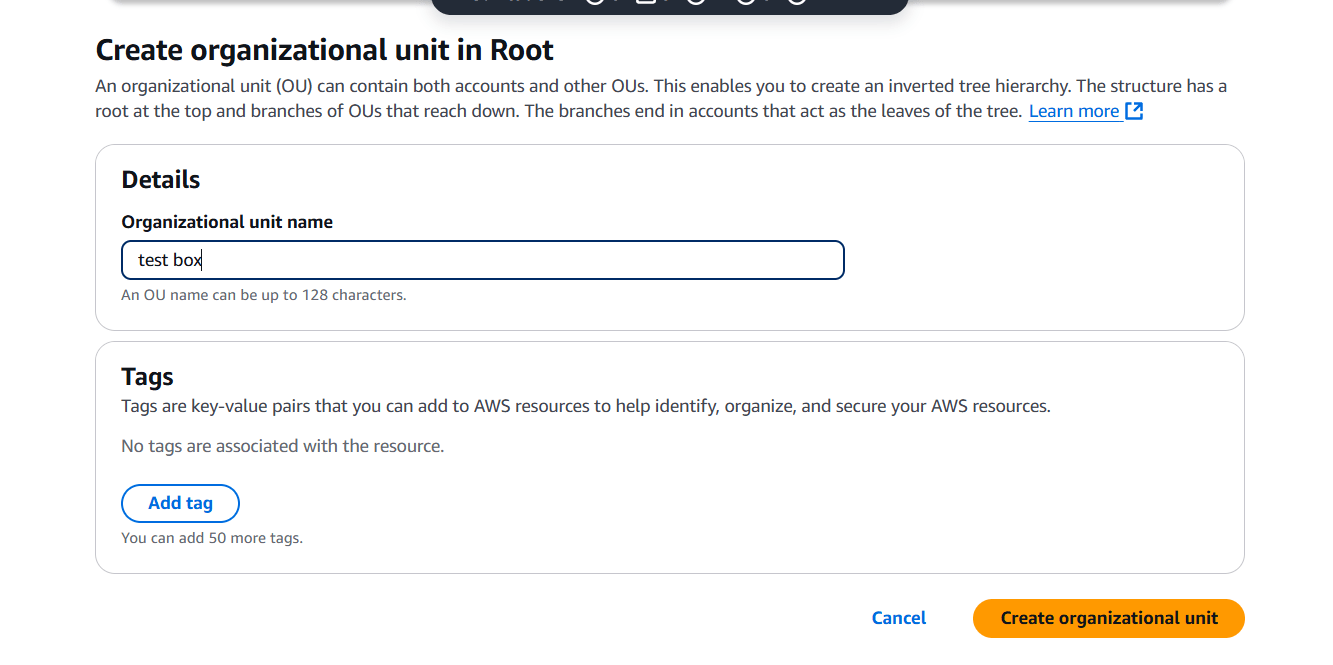
Task: Click the Tags key-value pairs description text
Action: pyautogui.click(x=585, y=407)
